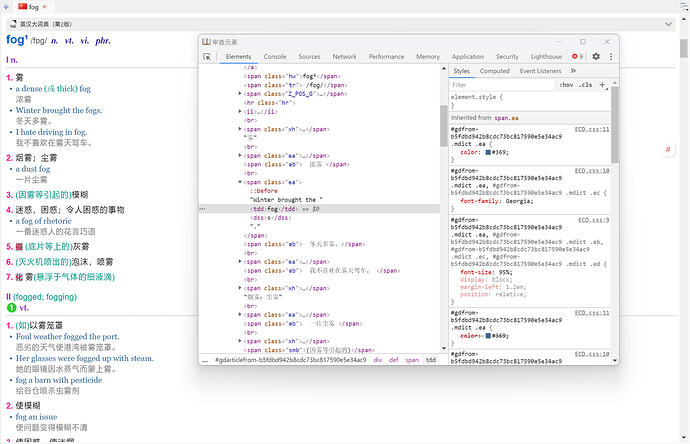This screenshot has width=690, height=444.
Task: Show more Styles pane tabs with the » chevron
Action: pyautogui.click(x=573, y=71)
